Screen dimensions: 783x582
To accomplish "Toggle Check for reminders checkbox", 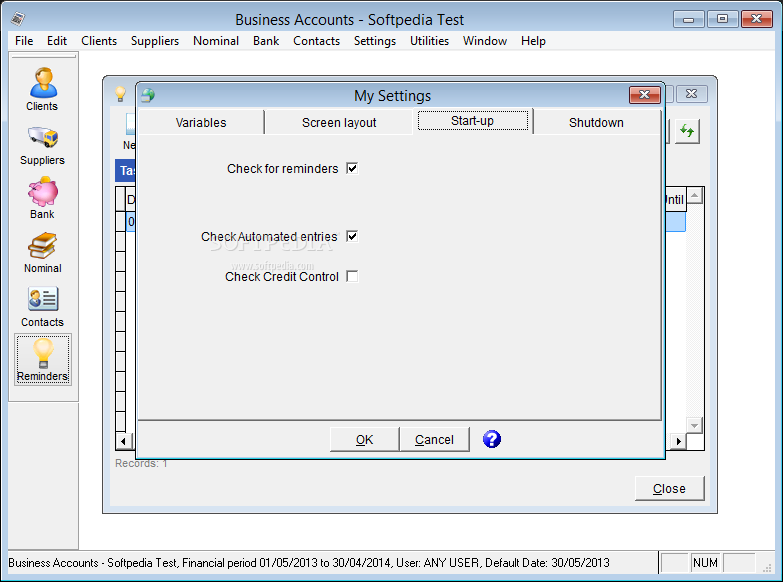I will pyautogui.click(x=352, y=168).
